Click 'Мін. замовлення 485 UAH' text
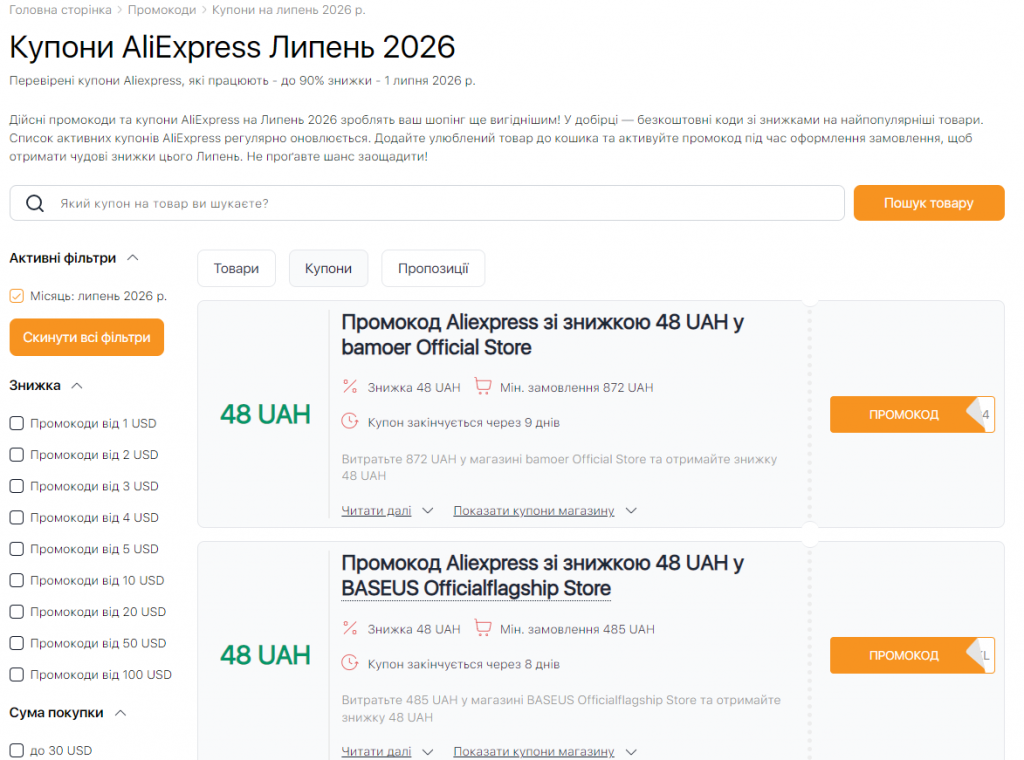Image resolution: width=1024 pixels, height=760 pixels. click(577, 629)
